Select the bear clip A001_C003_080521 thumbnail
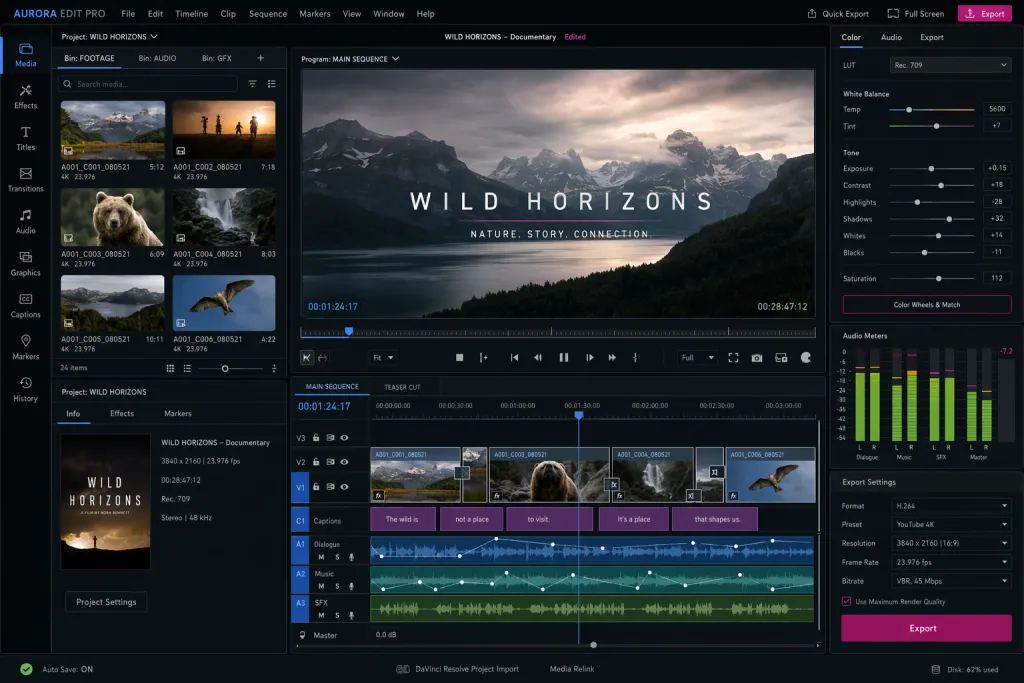 112,217
